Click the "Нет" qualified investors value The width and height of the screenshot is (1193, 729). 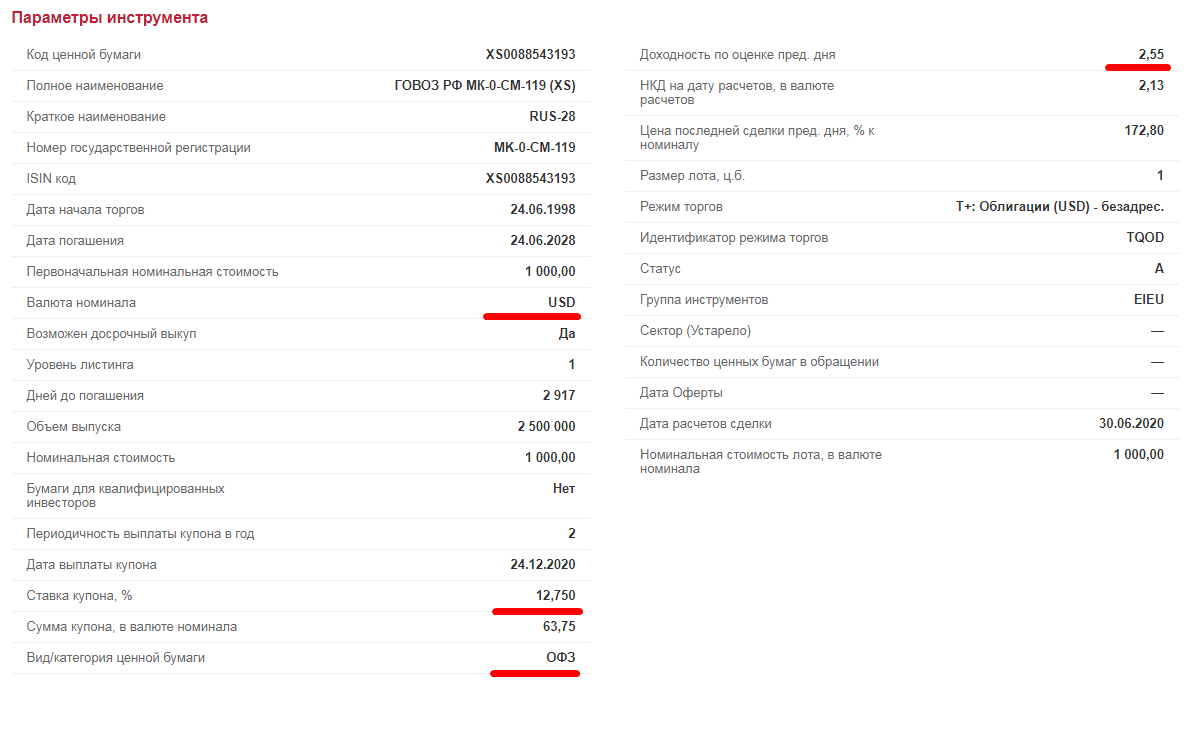click(564, 489)
